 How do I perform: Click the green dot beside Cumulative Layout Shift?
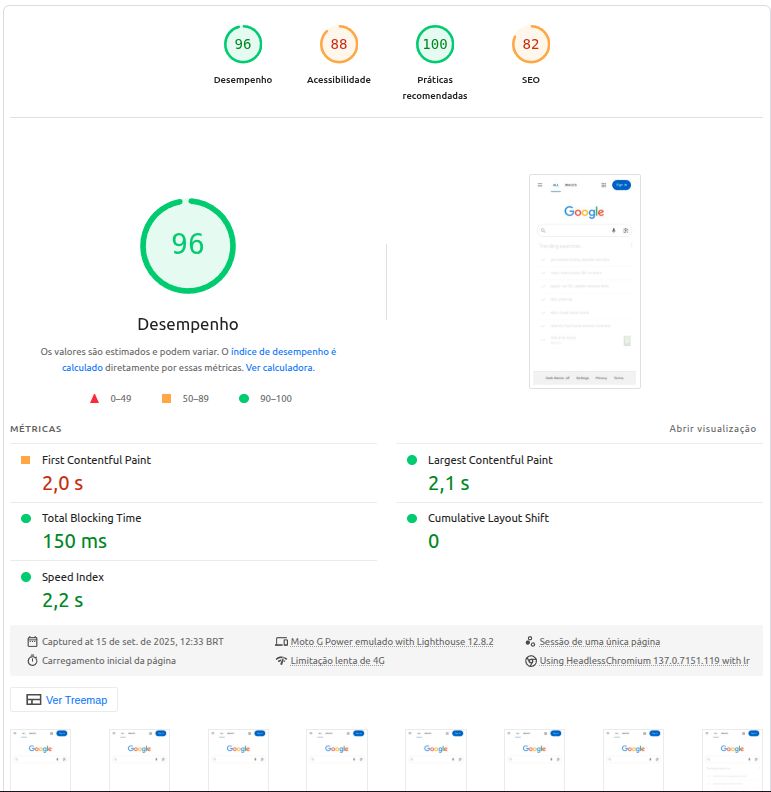coord(412,518)
